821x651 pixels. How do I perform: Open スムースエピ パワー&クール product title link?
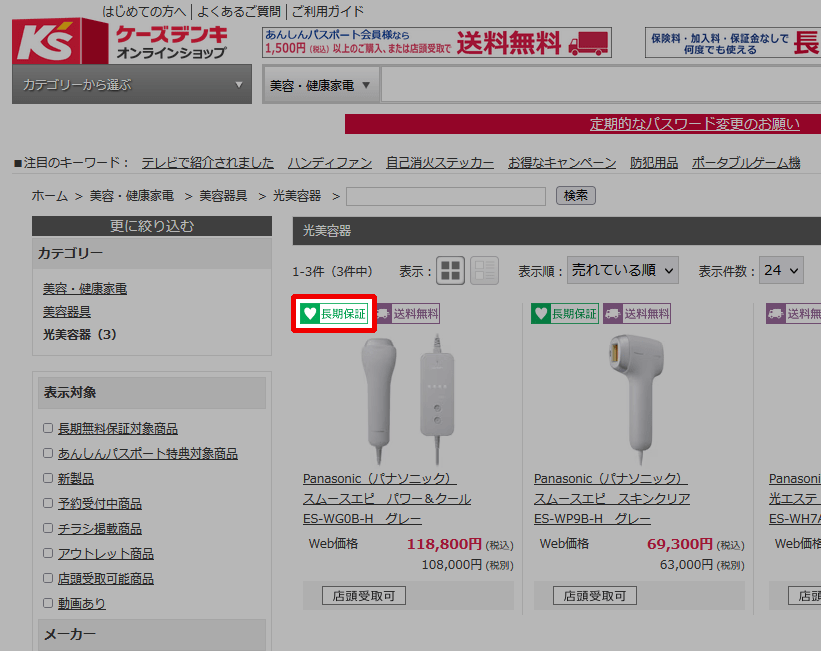point(387,499)
